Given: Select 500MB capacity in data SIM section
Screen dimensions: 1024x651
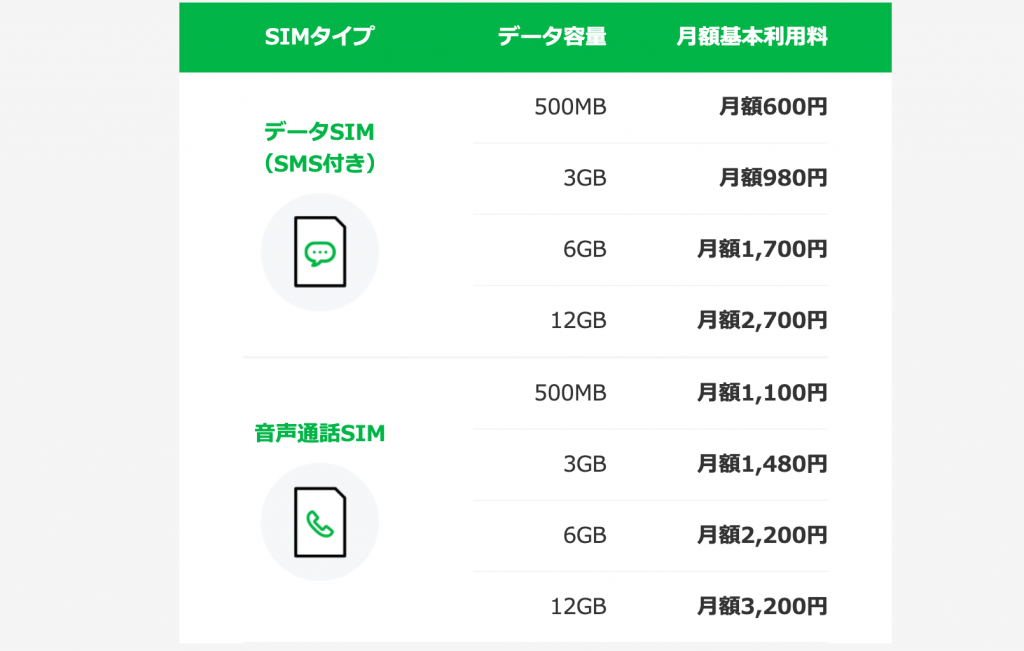Looking at the screenshot, I should coord(570,106).
